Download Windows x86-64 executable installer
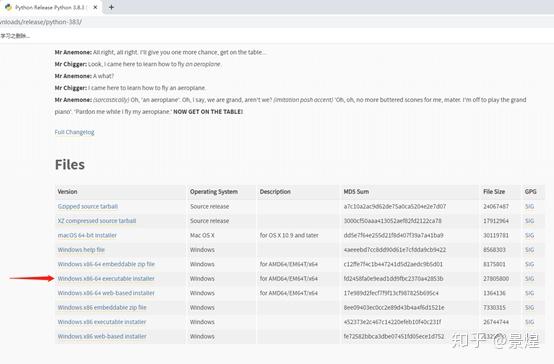 click(106, 278)
